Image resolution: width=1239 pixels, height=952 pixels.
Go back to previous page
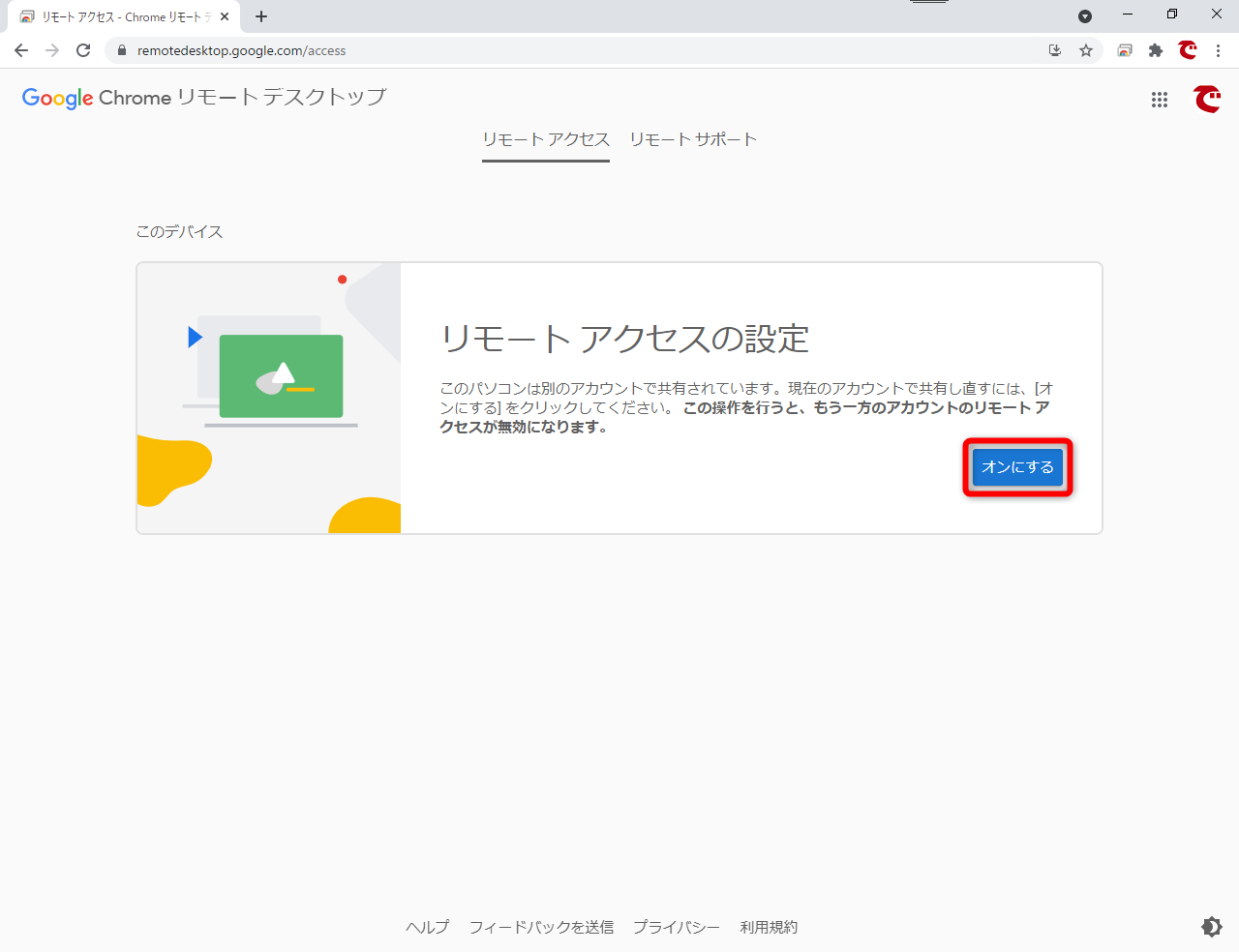coord(21,50)
